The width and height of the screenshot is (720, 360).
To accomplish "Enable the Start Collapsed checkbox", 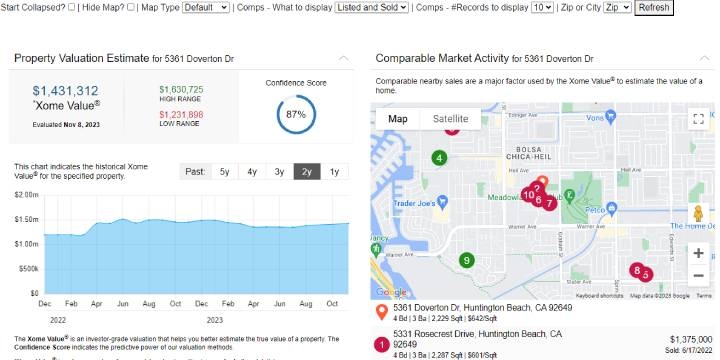I will [72, 7].
